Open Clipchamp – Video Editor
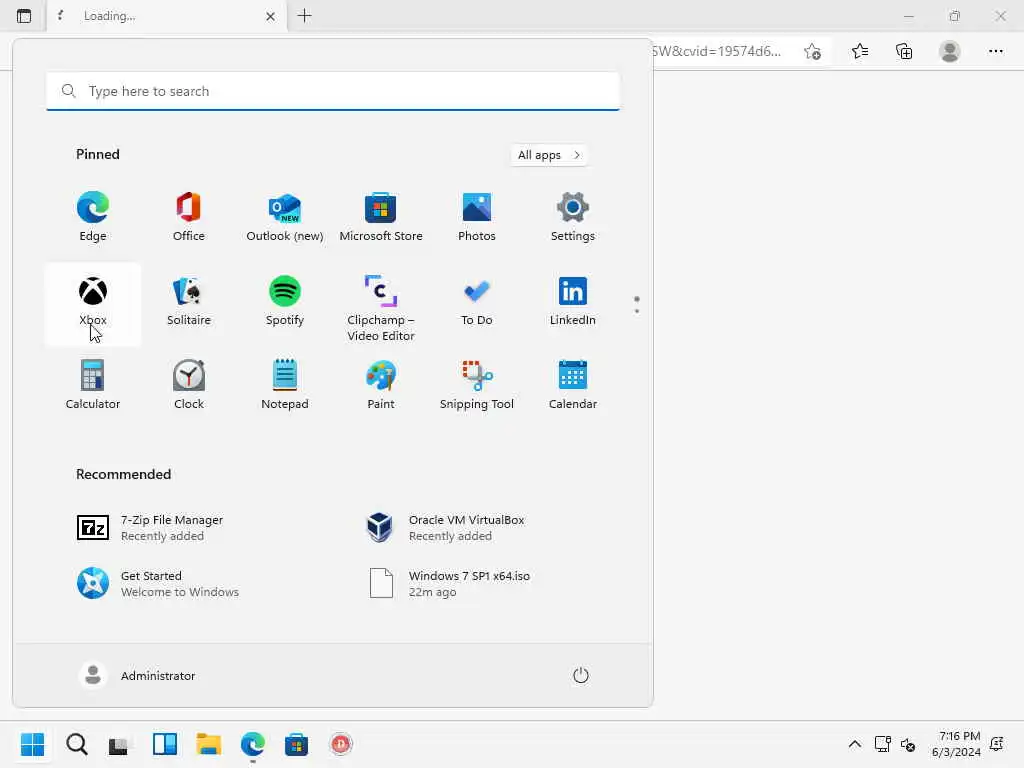This screenshot has width=1024, height=768. 381,308
